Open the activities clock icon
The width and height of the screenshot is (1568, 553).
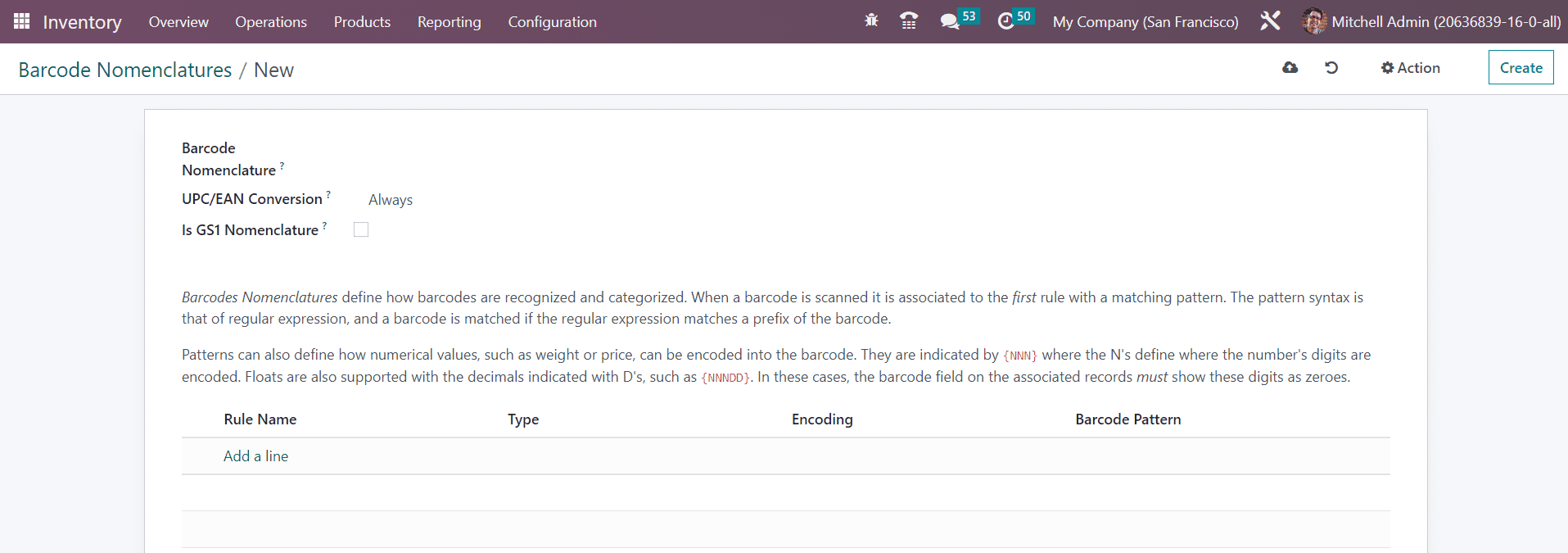1006,21
